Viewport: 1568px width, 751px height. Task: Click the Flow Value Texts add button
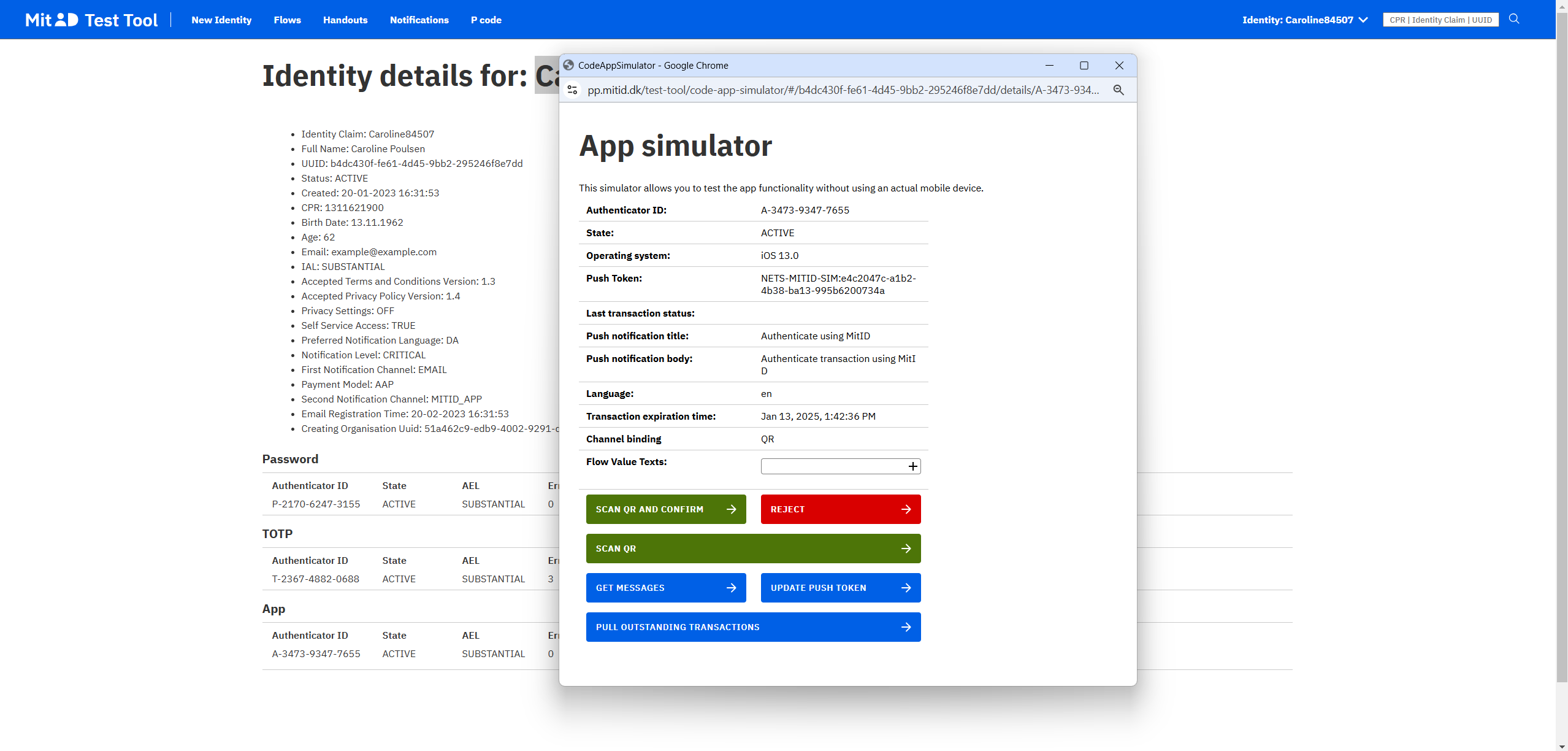click(912, 466)
